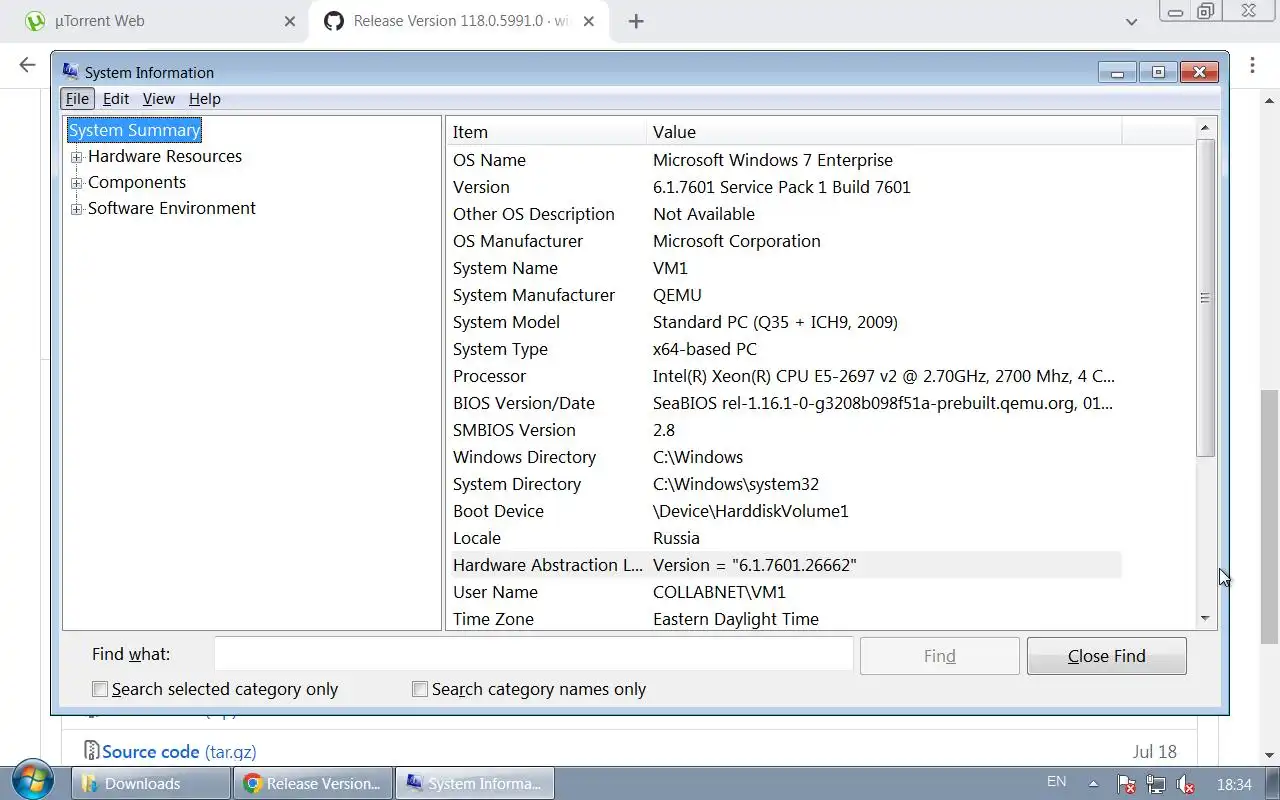Image resolution: width=1280 pixels, height=800 pixels.
Task: Maximize the System Information window
Action: point(1158,72)
